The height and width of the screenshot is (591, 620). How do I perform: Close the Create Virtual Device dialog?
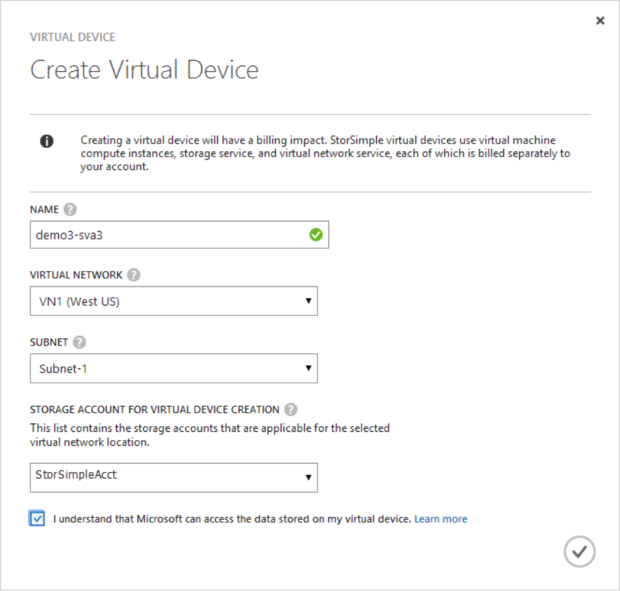coord(600,21)
